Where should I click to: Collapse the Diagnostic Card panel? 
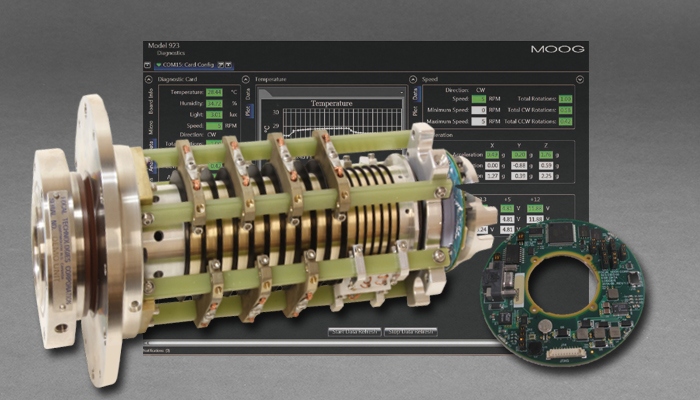[147, 78]
